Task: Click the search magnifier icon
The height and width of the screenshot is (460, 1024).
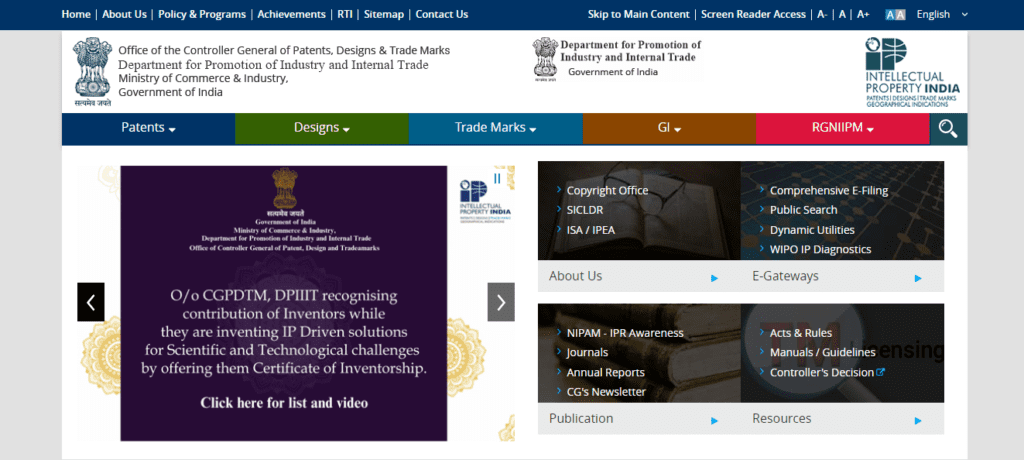Action: coord(948,129)
